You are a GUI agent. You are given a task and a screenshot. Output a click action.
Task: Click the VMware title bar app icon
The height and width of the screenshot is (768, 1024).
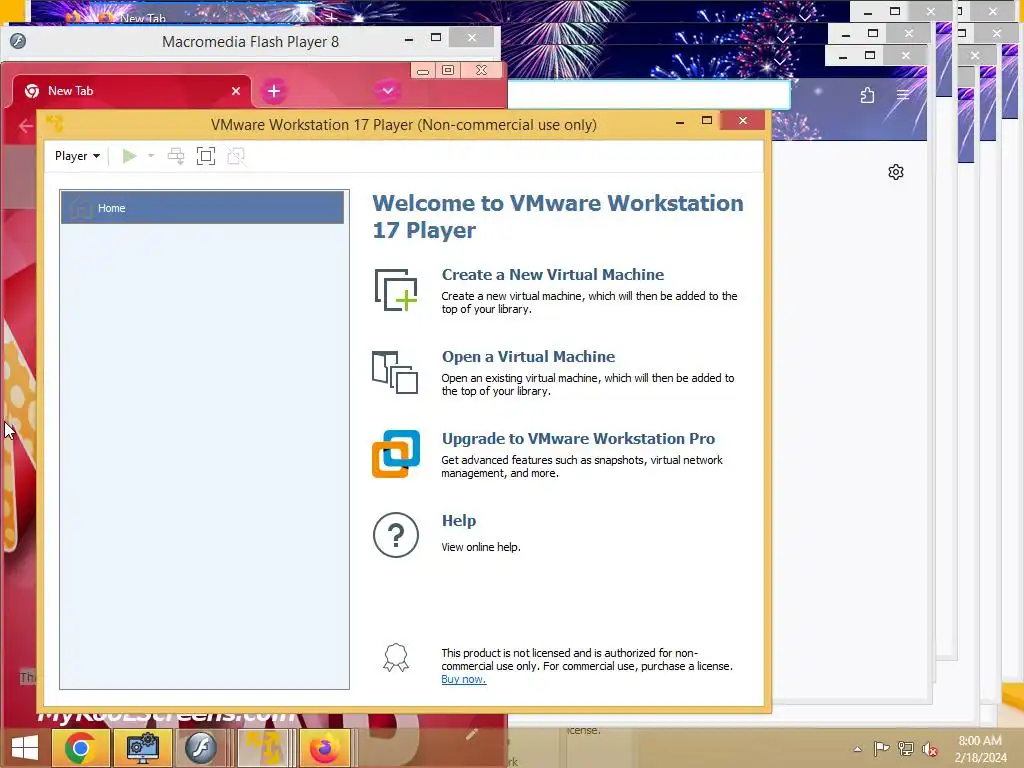pos(55,123)
